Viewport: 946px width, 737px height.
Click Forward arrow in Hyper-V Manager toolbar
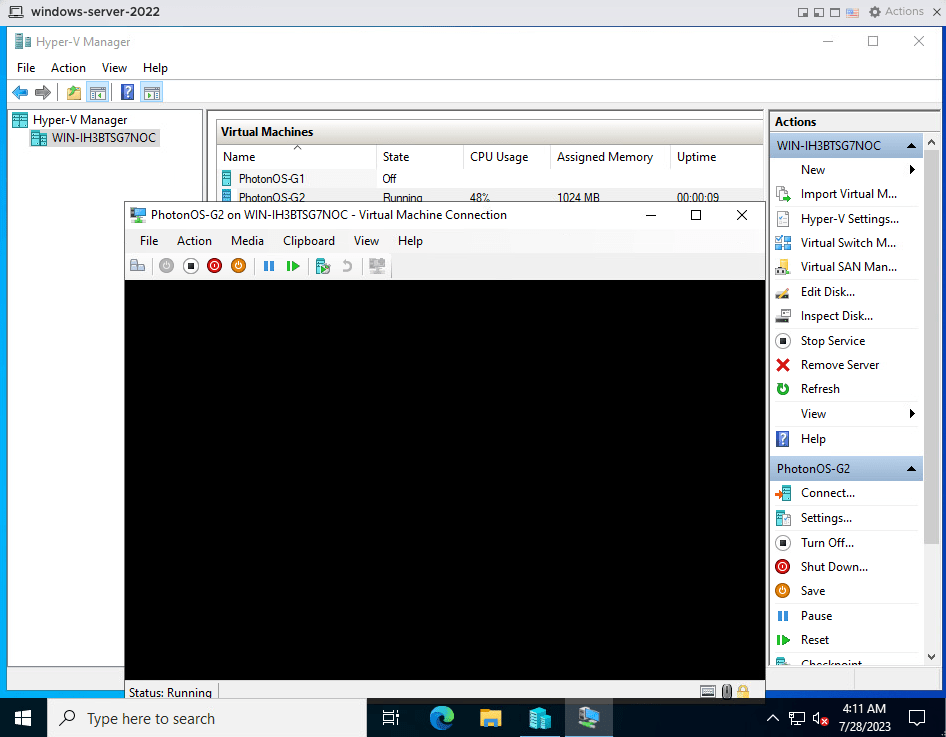pyautogui.click(x=43, y=92)
